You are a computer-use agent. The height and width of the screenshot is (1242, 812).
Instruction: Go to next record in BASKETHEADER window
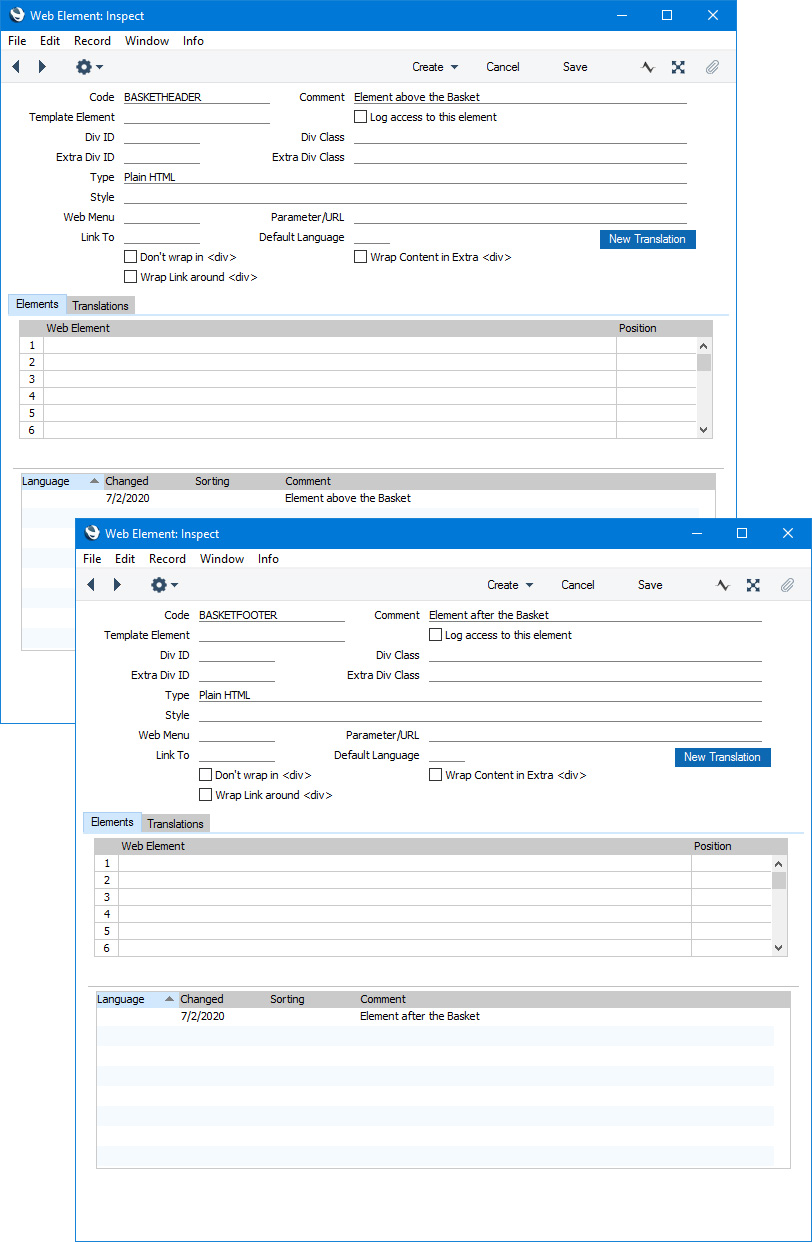click(42, 67)
